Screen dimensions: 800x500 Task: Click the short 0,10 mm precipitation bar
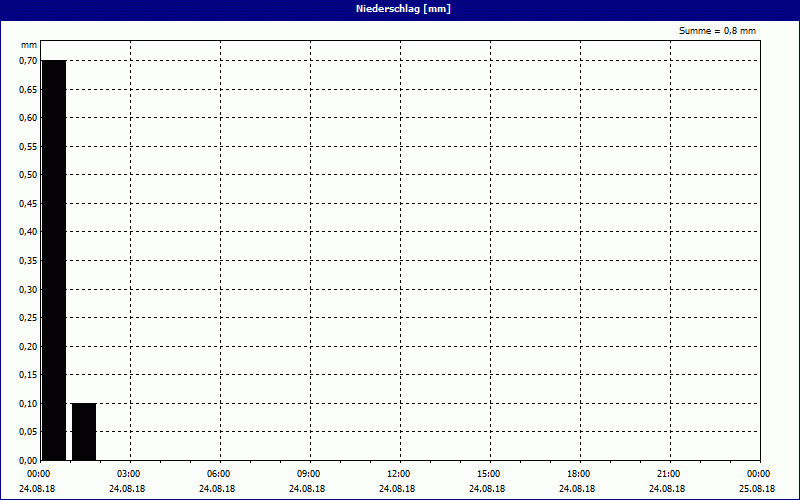[x=84, y=432]
